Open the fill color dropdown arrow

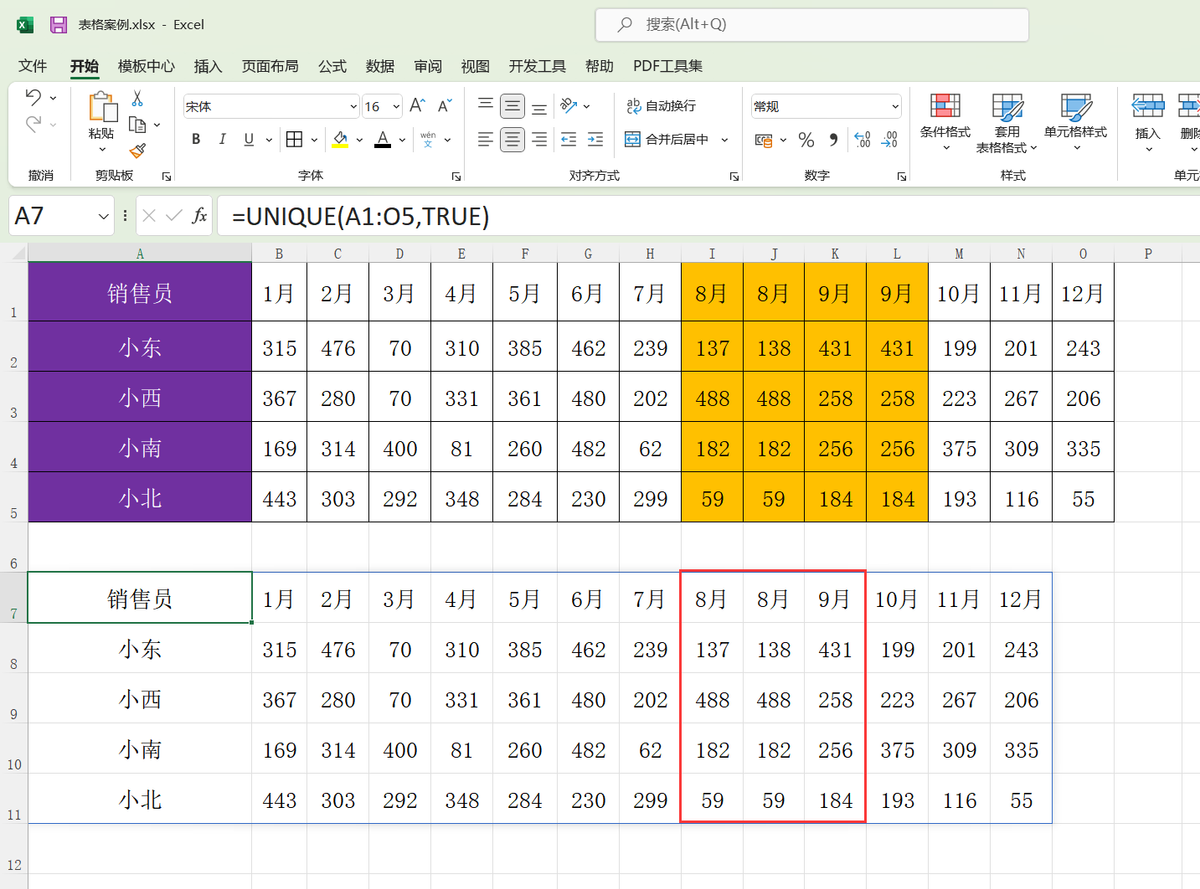(x=360, y=139)
